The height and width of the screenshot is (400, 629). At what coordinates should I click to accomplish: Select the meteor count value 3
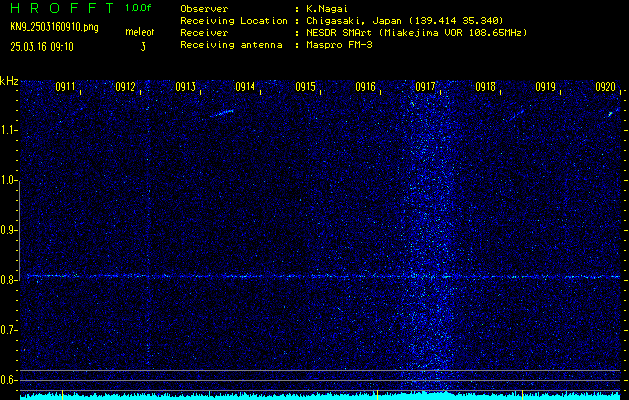click(x=143, y=47)
